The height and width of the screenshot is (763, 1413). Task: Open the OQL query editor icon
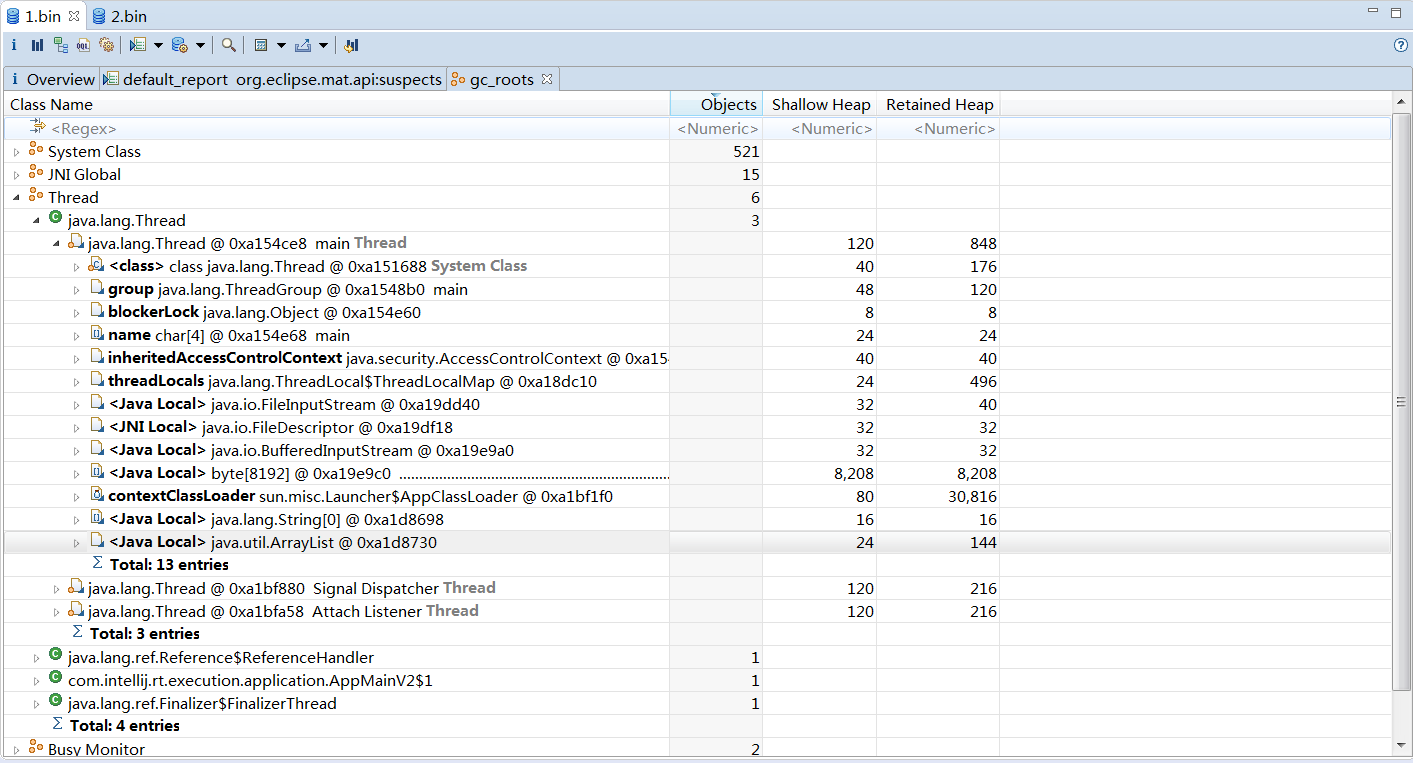coord(84,45)
